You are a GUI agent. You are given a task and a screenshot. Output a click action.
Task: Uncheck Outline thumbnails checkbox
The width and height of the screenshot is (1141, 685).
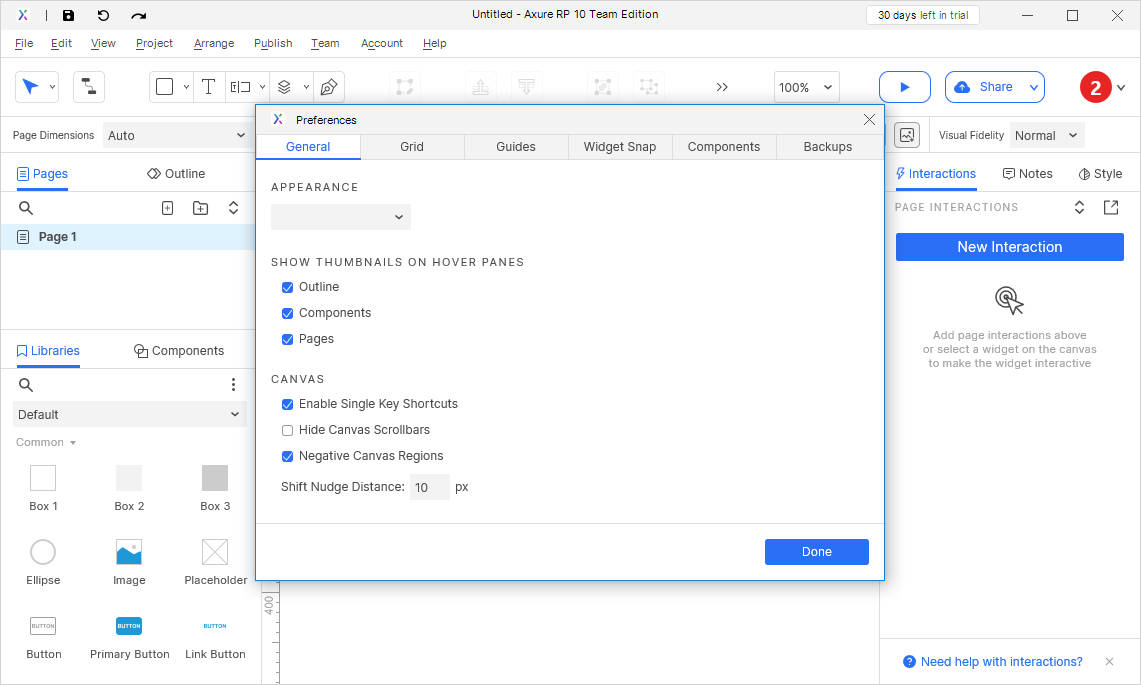[288, 287]
